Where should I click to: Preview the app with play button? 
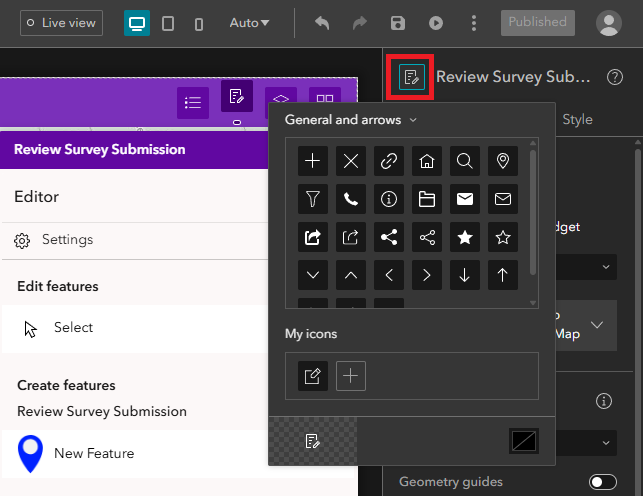[436, 23]
